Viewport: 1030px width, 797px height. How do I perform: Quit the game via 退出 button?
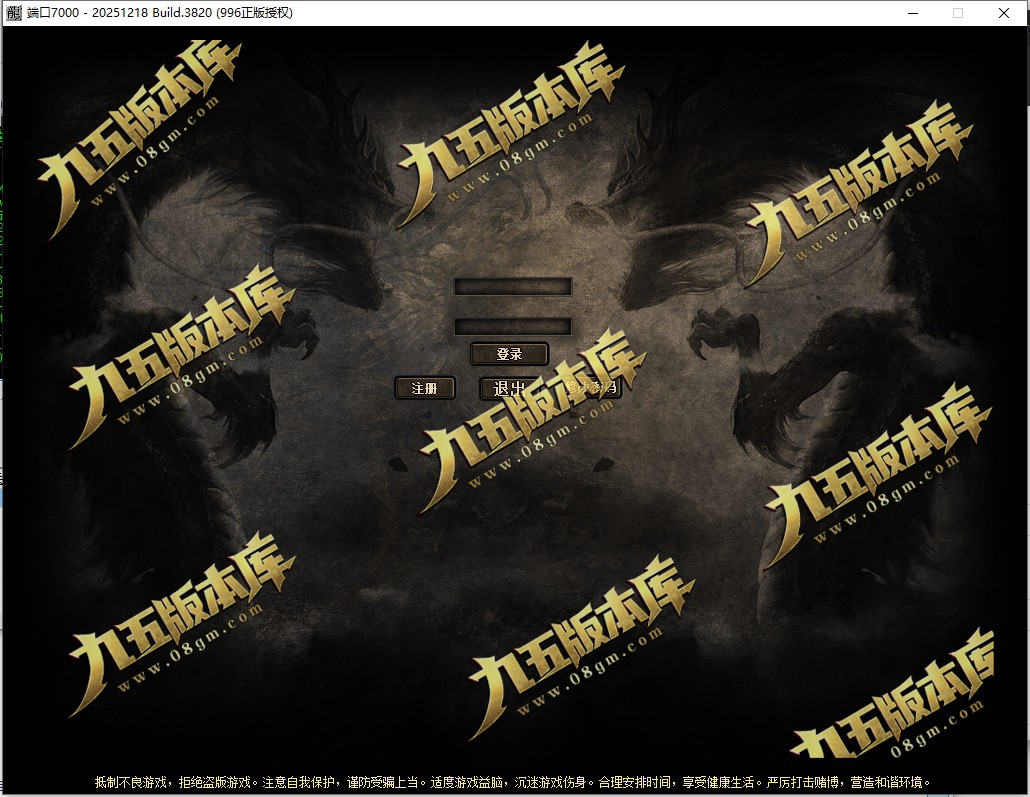click(508, 388)
